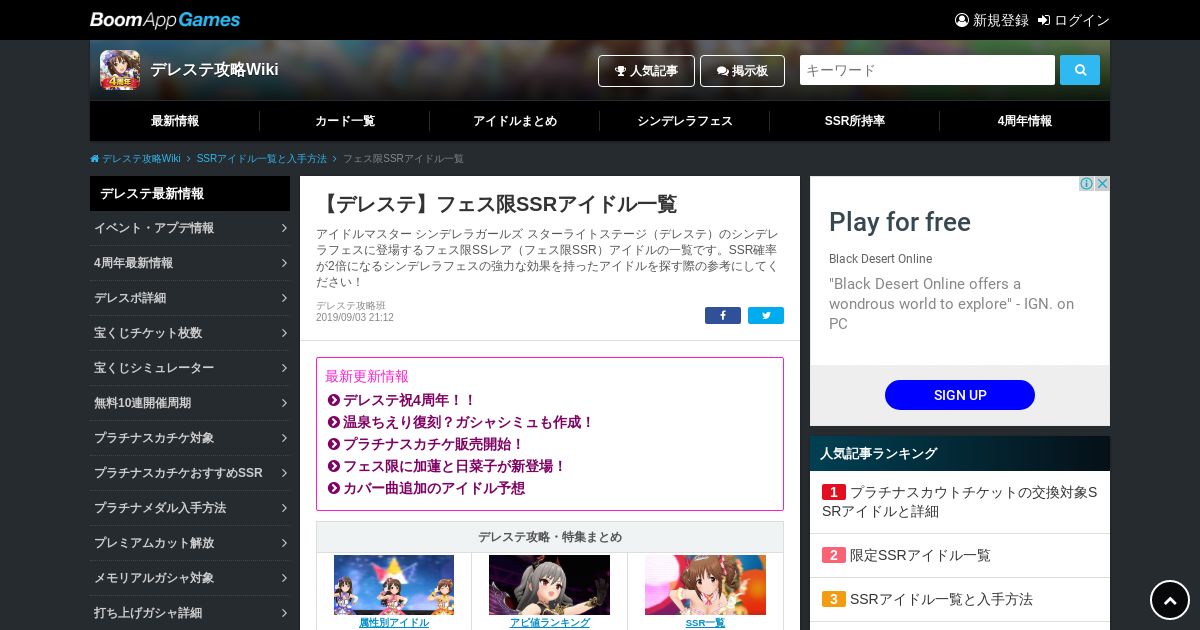Open SSR一覧 text link
This screenshot has width=1200, height=630.
[x=705, y=623]
